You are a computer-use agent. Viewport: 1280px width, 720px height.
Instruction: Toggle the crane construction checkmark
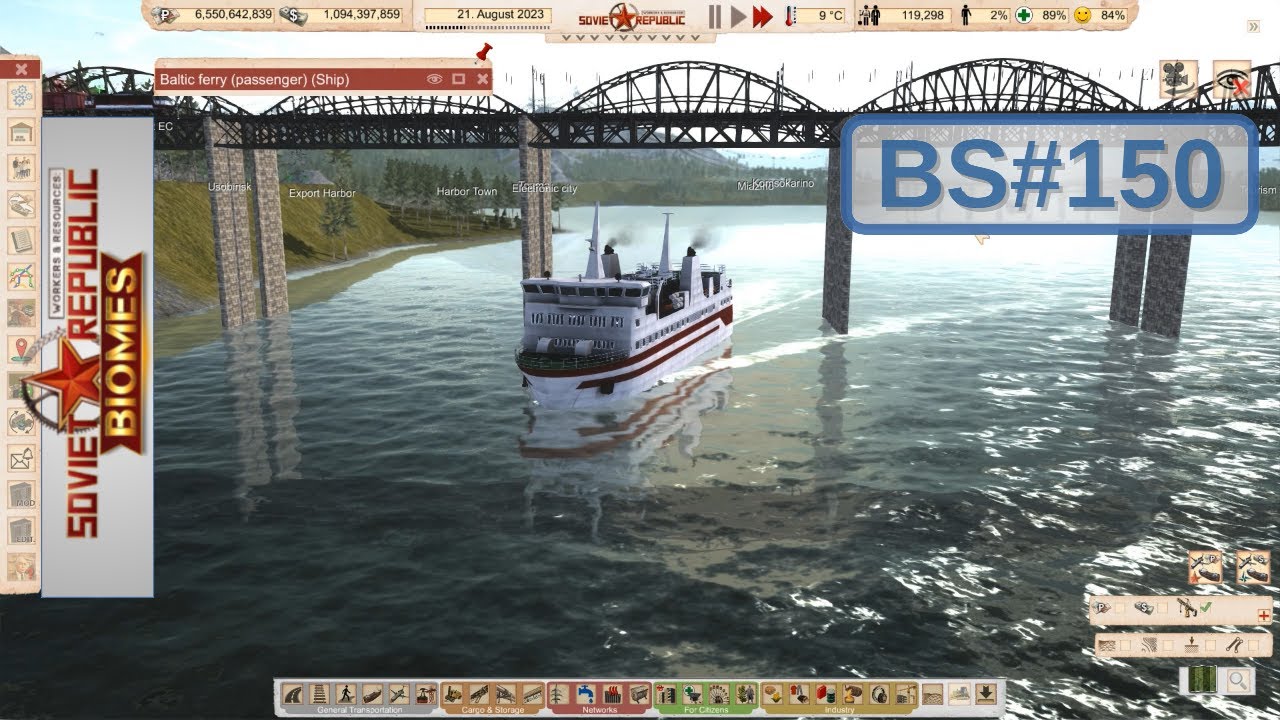click(1206, 607)
